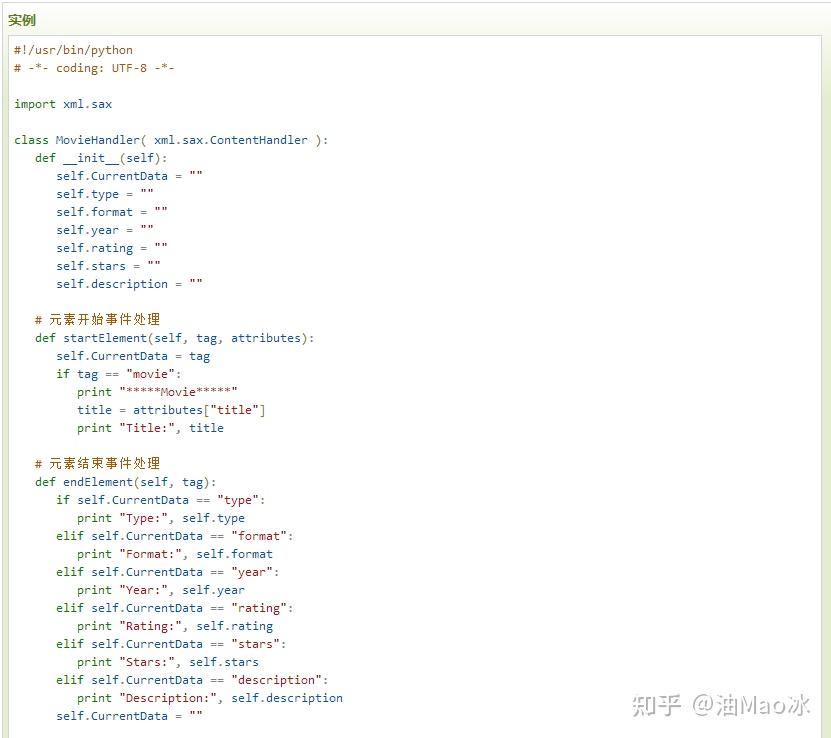Click the 'elif self.CurrentData == "year":' line
This screenshot has width=831, height=738.
tap(167, 573)
